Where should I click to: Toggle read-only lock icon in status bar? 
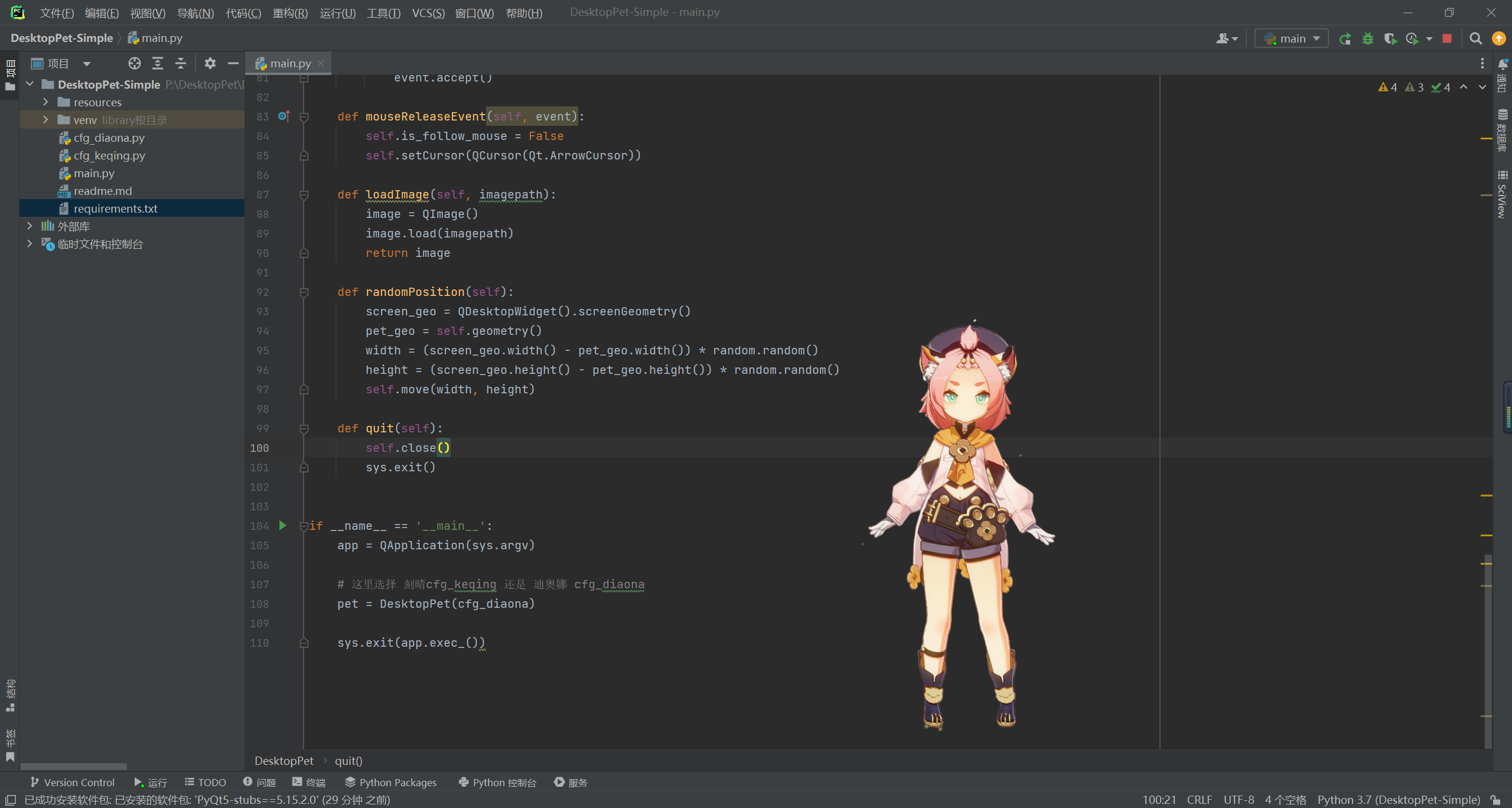click(1496, 800)
